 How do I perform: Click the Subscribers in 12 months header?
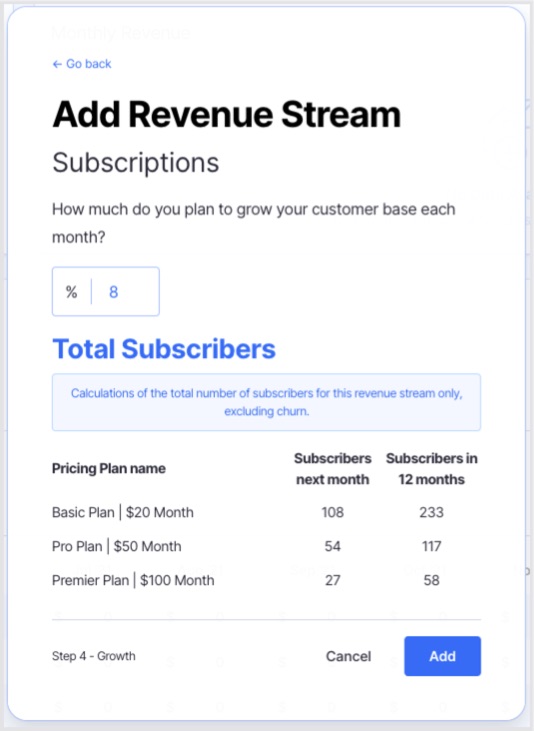pyautogui.click(x=431, y=469)
